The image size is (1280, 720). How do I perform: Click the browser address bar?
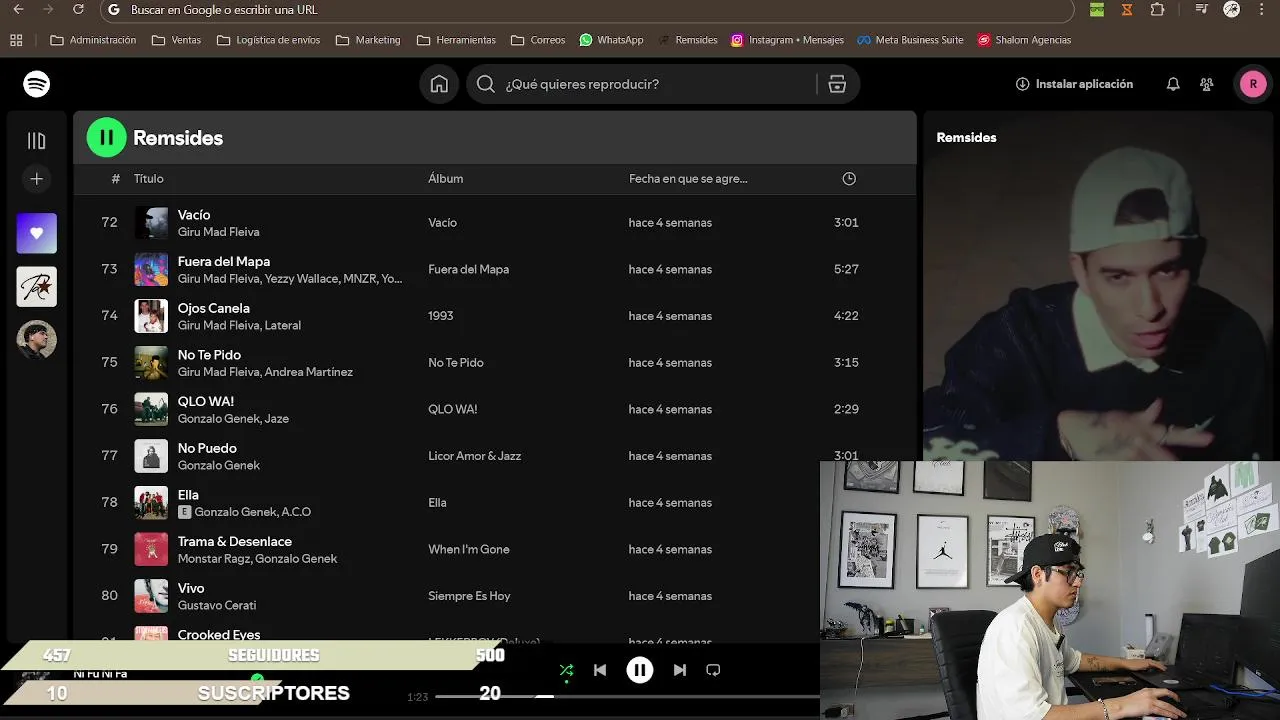pyautogui.click(x=588, y=10)
